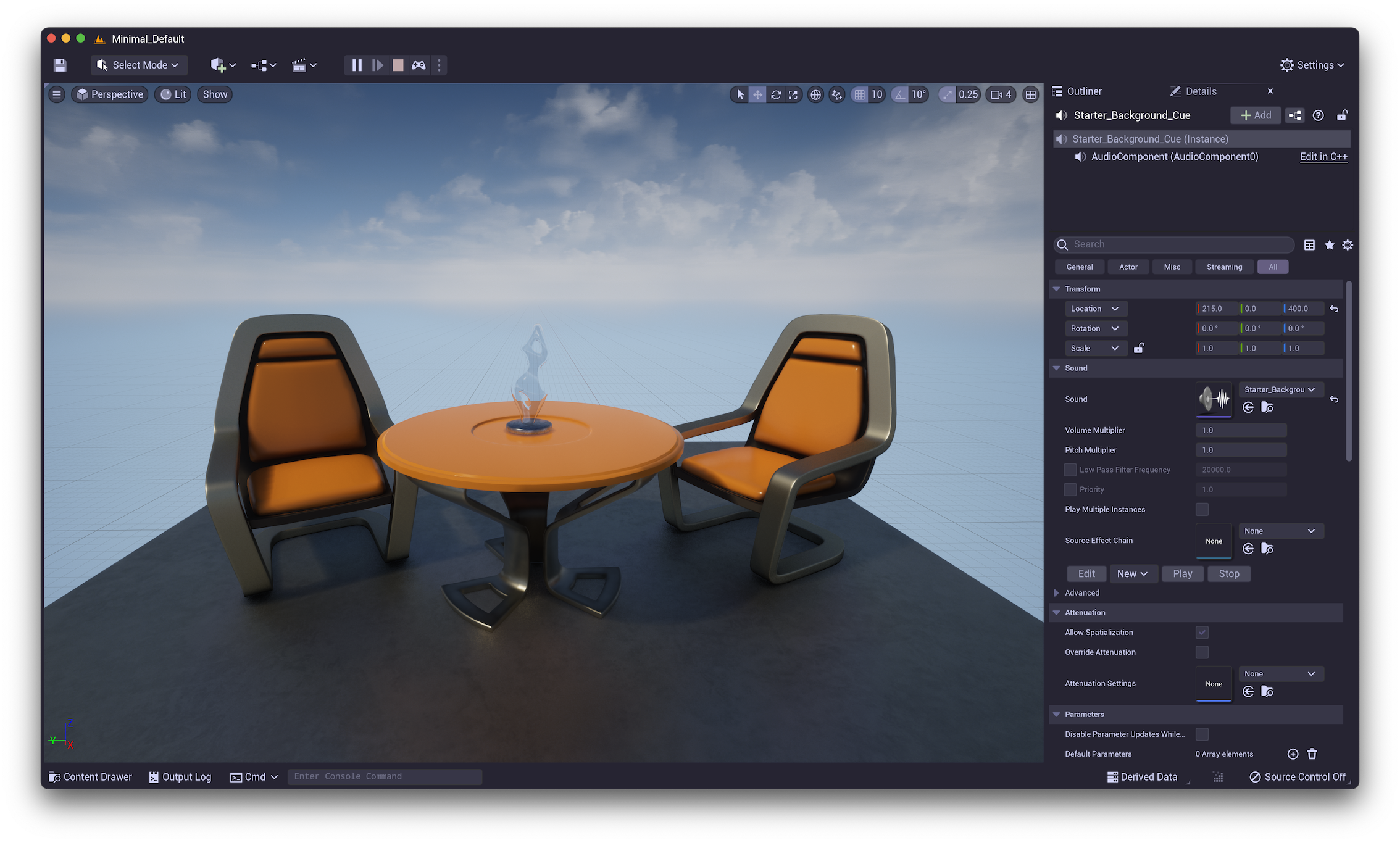Select the rotate transform tool icon
Image resolution: width=1400 pixels, height=843 pixels.
click(x=776, y=94)
